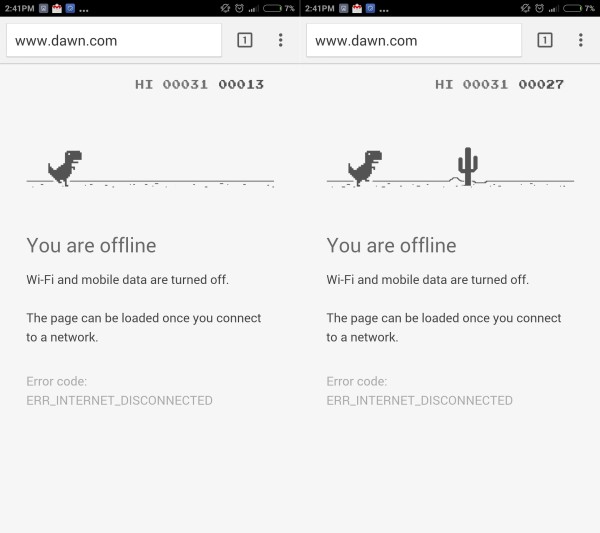Tap more notifications dots in left status bar

(83, 11)
